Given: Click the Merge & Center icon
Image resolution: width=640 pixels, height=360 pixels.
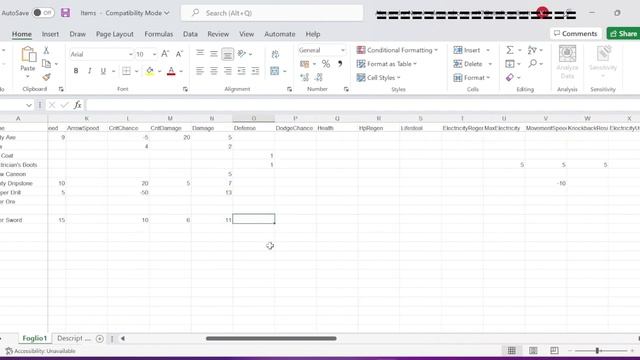Looking at the screenshot, I should [275, 71].
